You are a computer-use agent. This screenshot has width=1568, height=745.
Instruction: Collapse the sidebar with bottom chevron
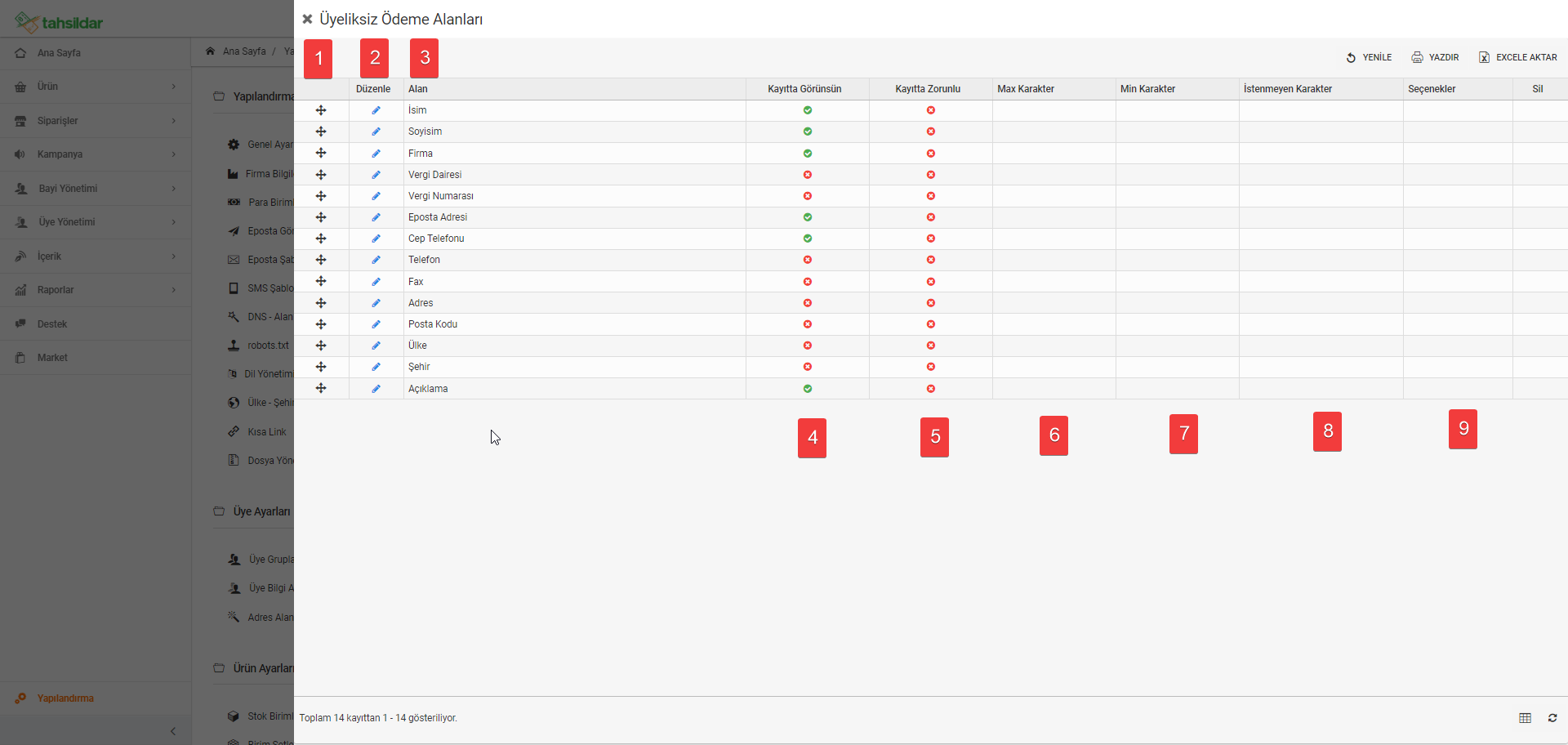pos(173,731)
